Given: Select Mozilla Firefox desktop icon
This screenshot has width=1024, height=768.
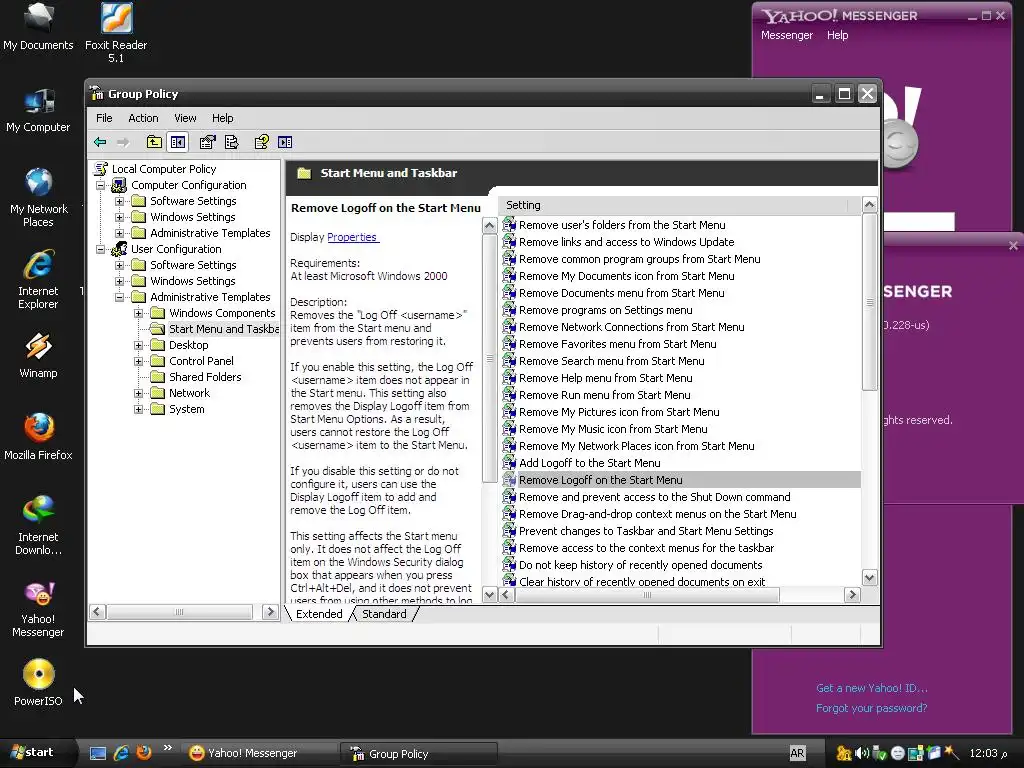Looking at the screenshot, I should pyautogui.click(x=38, y=438).
